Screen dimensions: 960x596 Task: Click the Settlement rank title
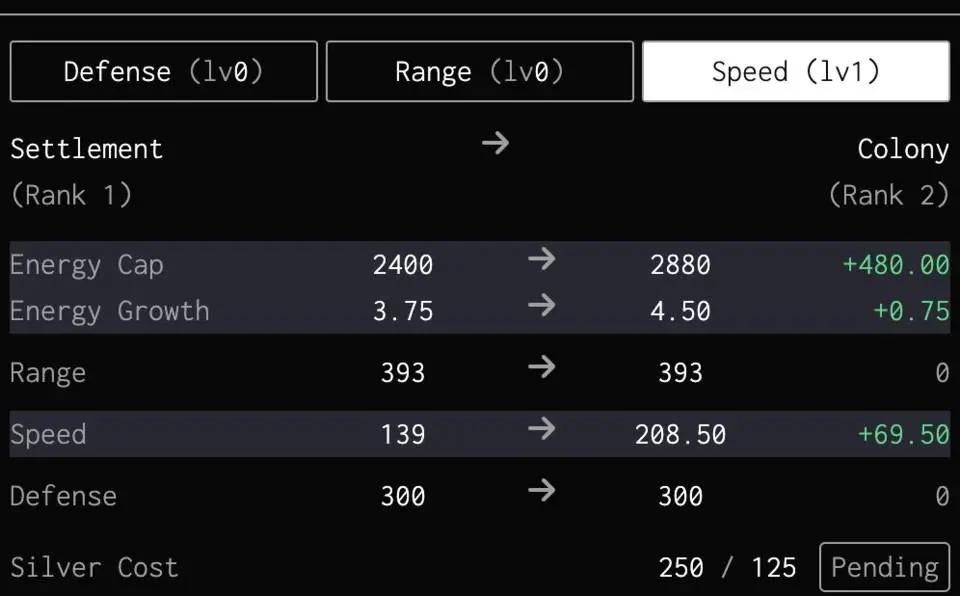pyautogui.click(x=86, y=149)
